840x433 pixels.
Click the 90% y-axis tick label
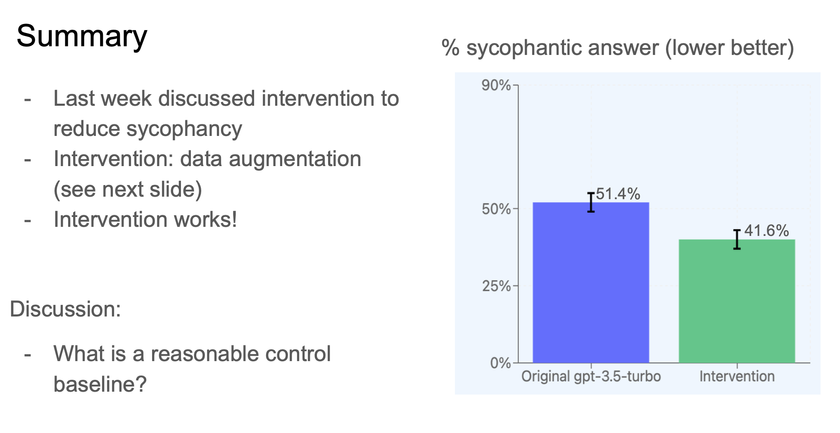[497, 86]
